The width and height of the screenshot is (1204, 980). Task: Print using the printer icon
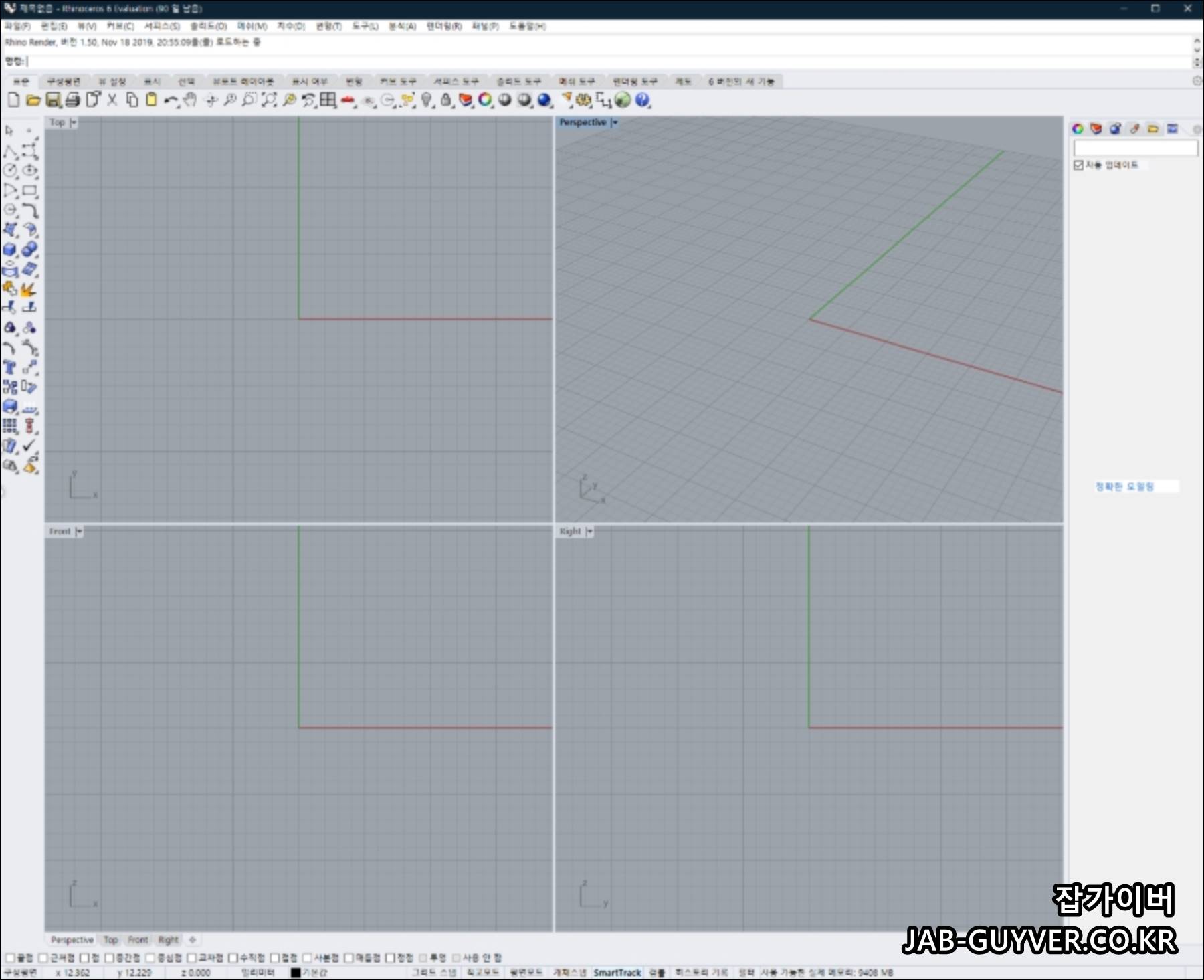click(72, 100)
